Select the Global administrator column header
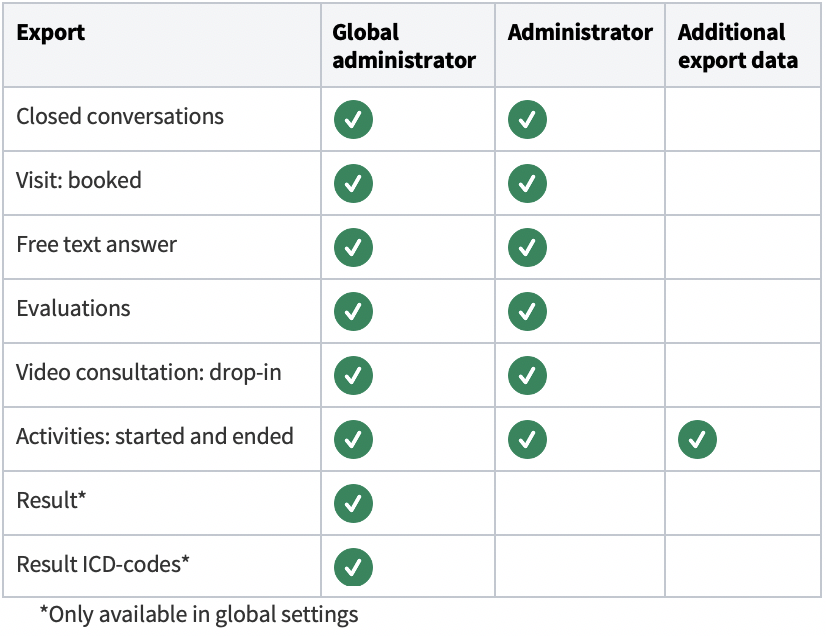 (x=404, y=46)
